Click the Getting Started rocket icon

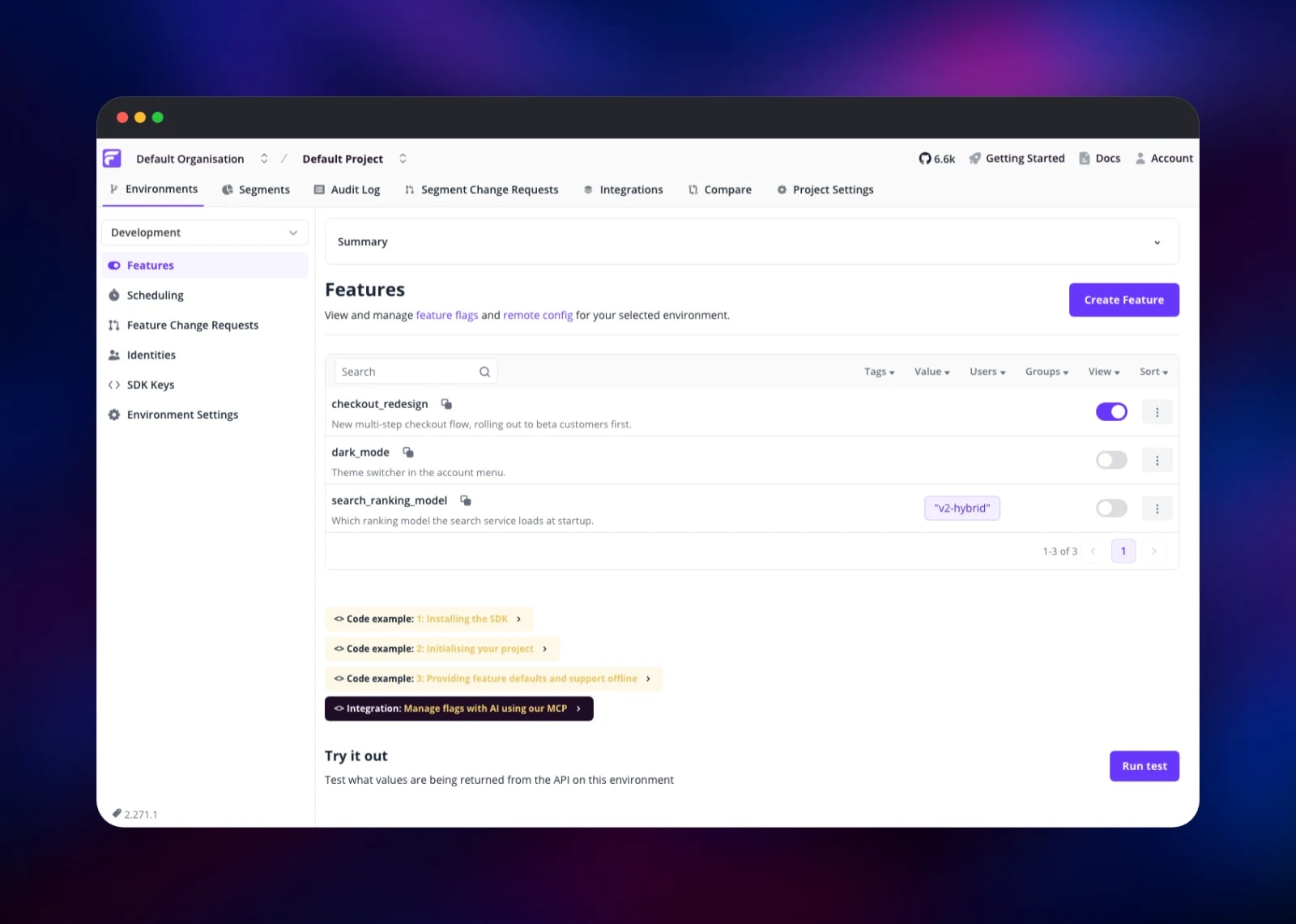(x=975, y=159)
